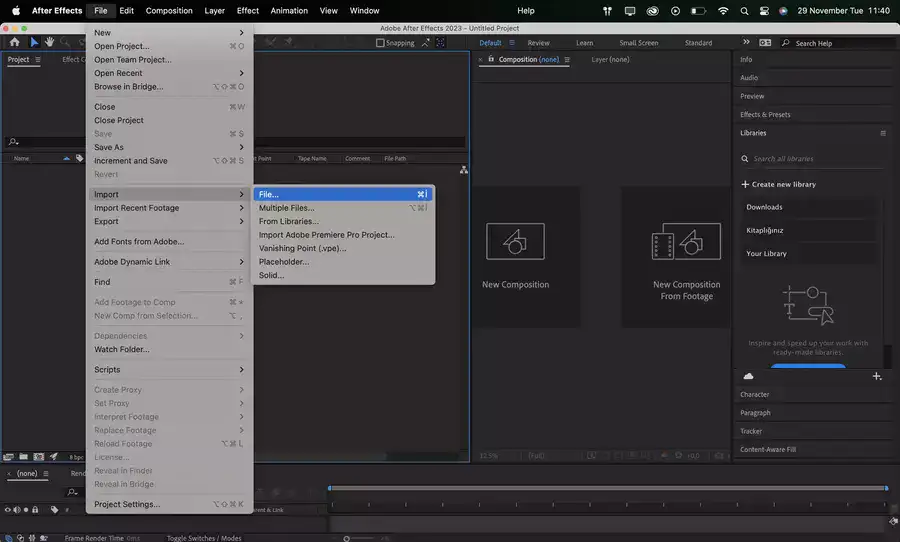Image resolution: width=900 pixels, height=542 pixels.
Task: Toggle the timeline lock column switch
Action: [35, 509]
